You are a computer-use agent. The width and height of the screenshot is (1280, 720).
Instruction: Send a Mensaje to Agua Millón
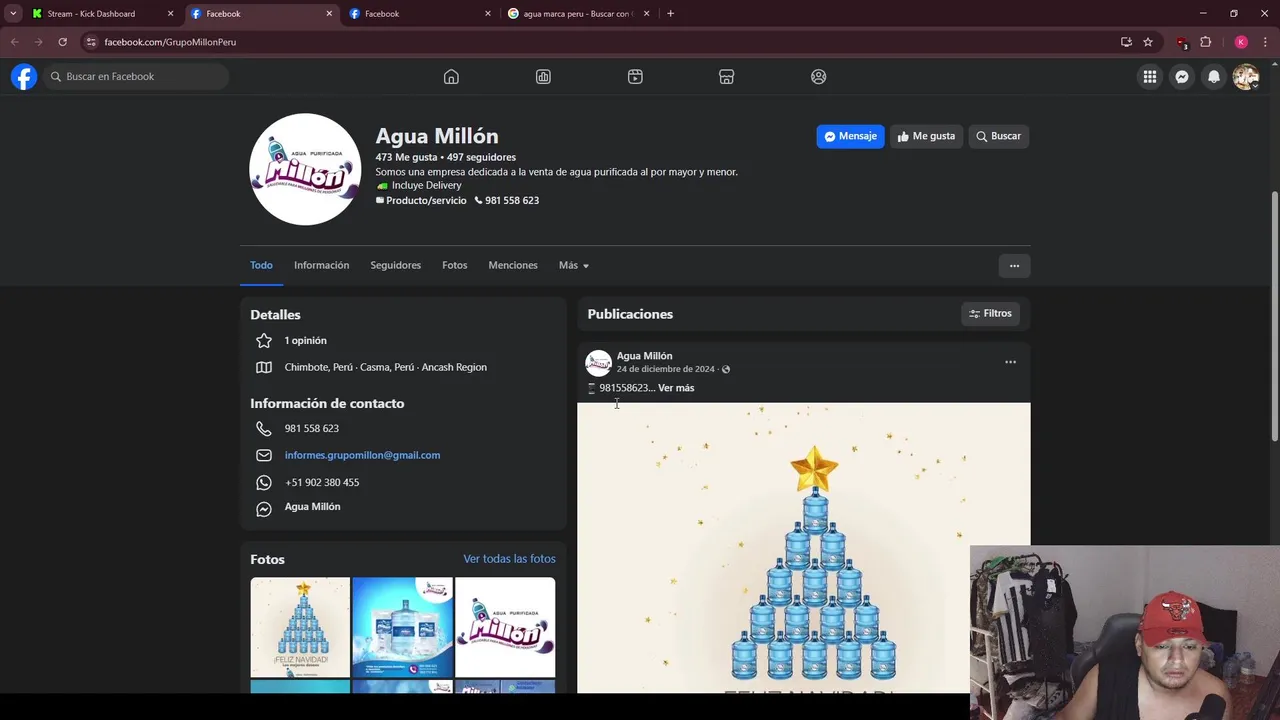[x=850, y=136]
